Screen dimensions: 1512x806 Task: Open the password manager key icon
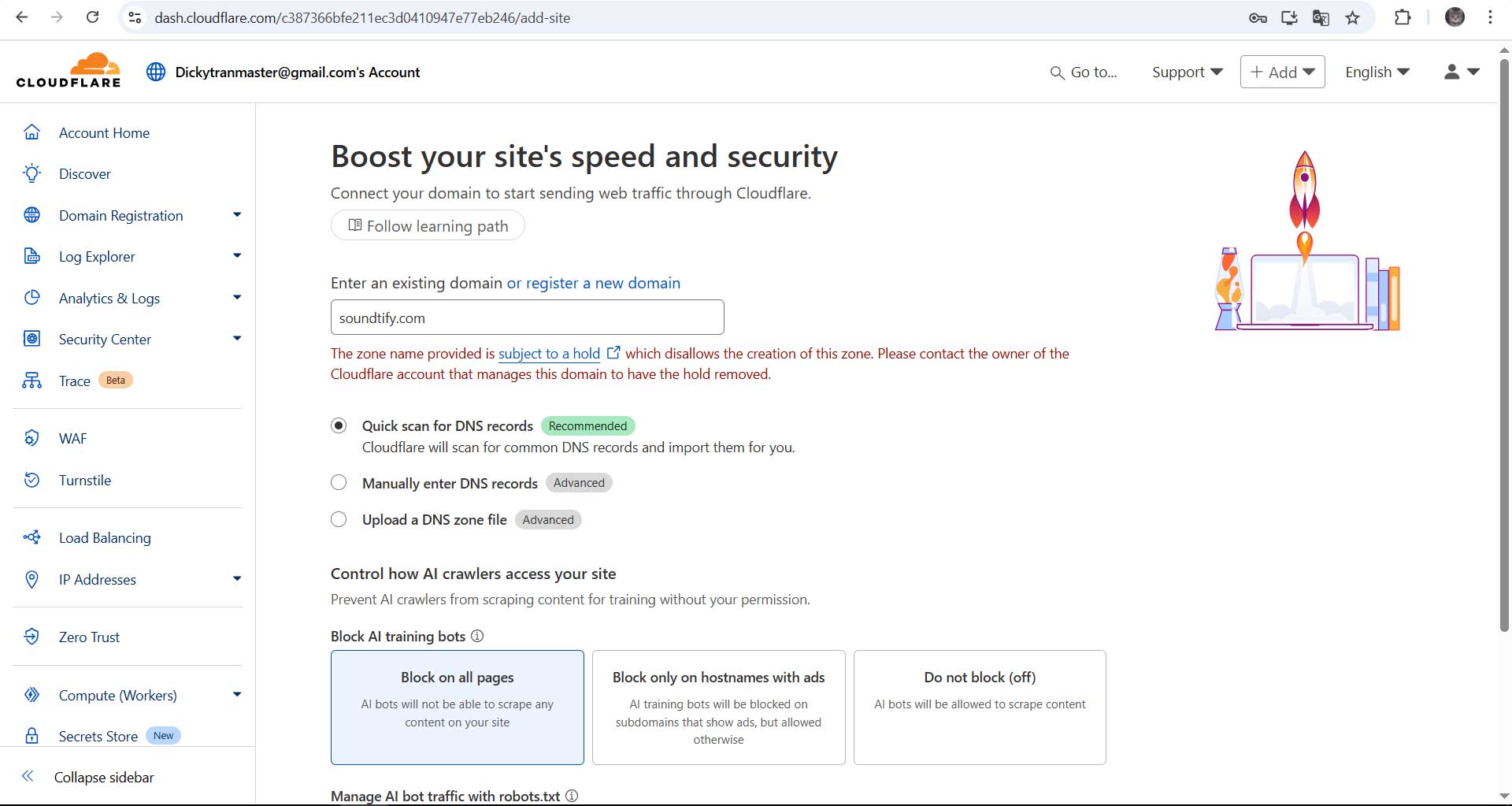pos(1258,17)
